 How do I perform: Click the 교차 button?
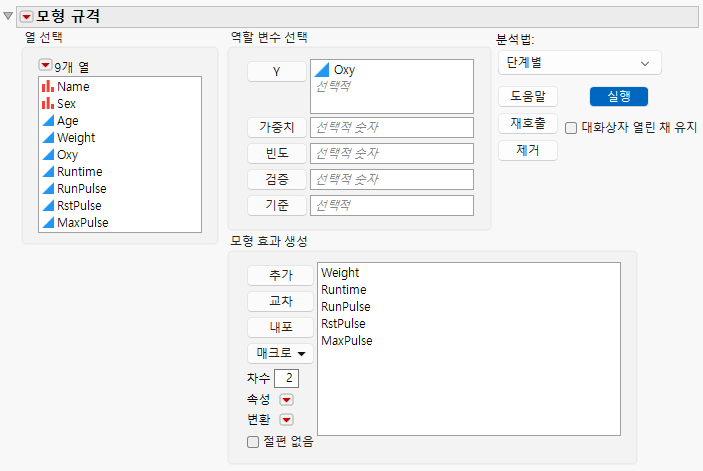click(280, 301)
